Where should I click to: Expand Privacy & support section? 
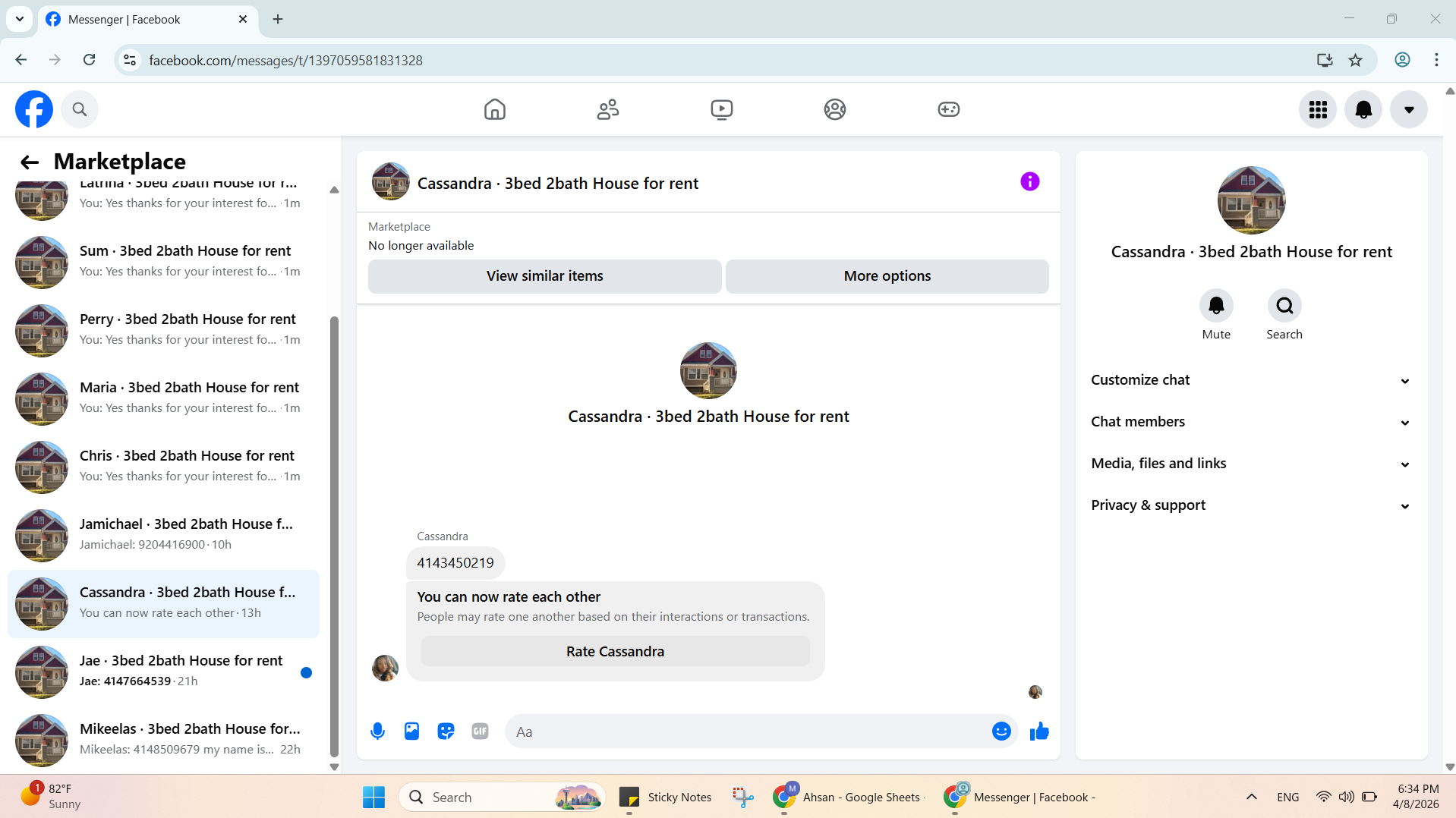tap(1251, 505)
